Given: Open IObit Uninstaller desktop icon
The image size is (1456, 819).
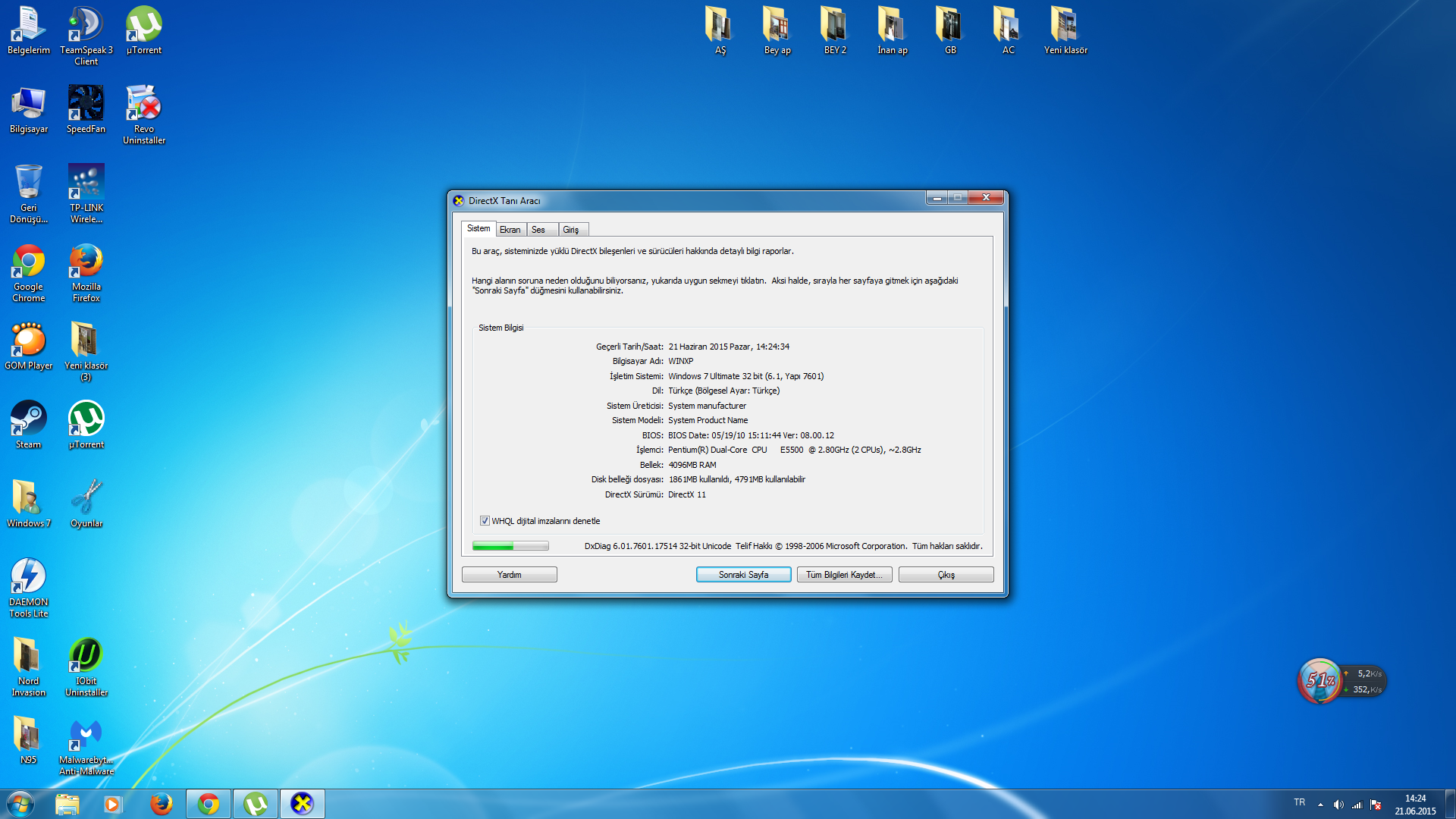Looking at the screenshot, I should (x=86, y=656).
